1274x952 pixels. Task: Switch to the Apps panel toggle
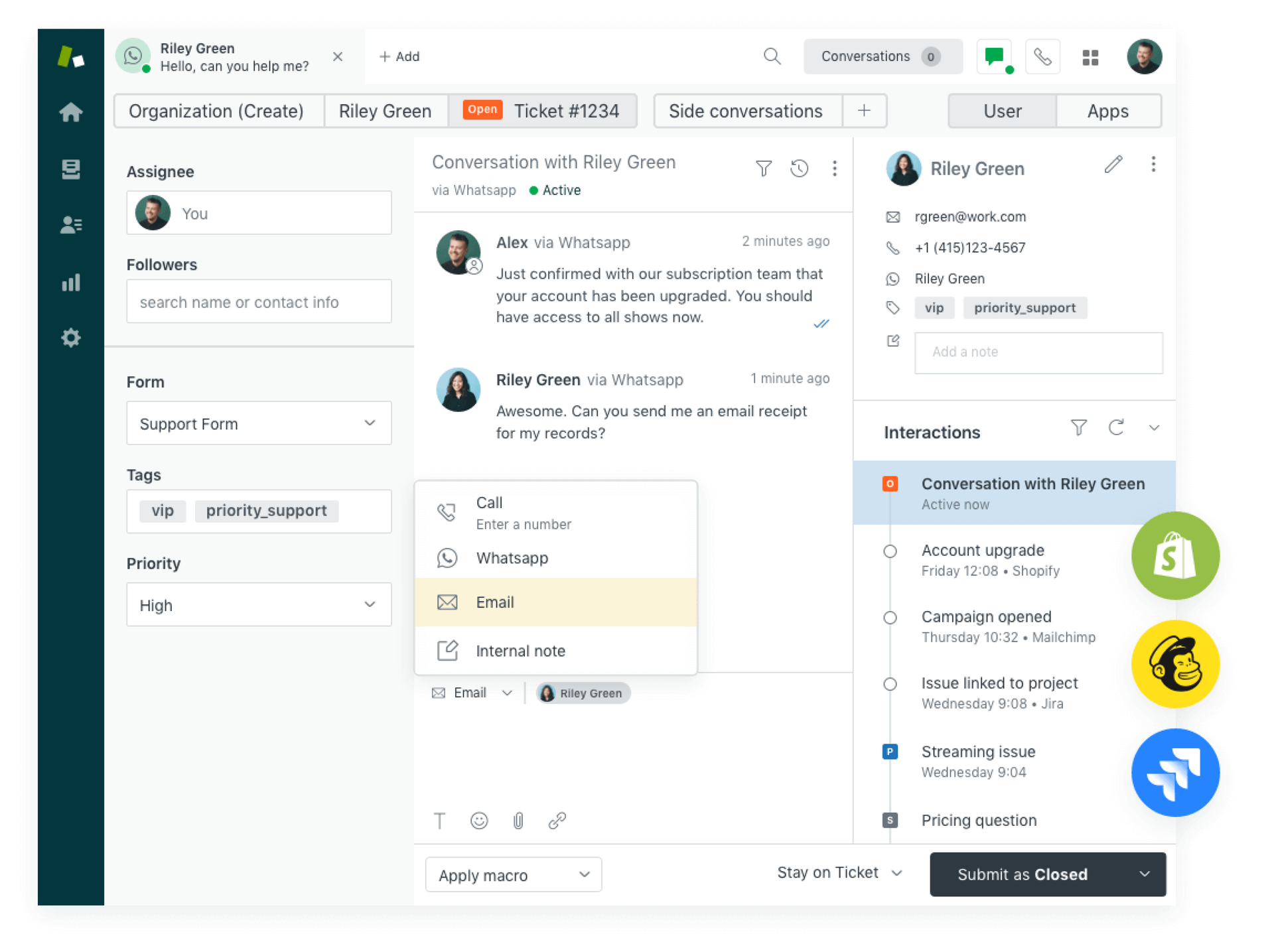1107,111
